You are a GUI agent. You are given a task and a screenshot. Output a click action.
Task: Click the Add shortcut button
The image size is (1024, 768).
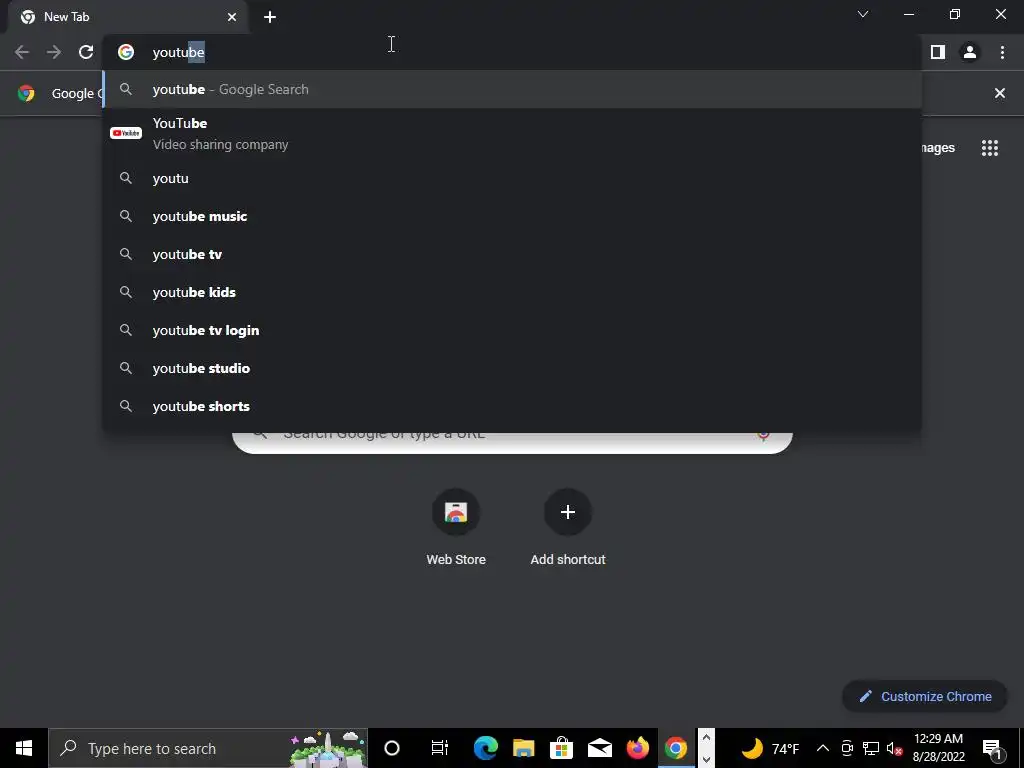(x=568, y=529)
